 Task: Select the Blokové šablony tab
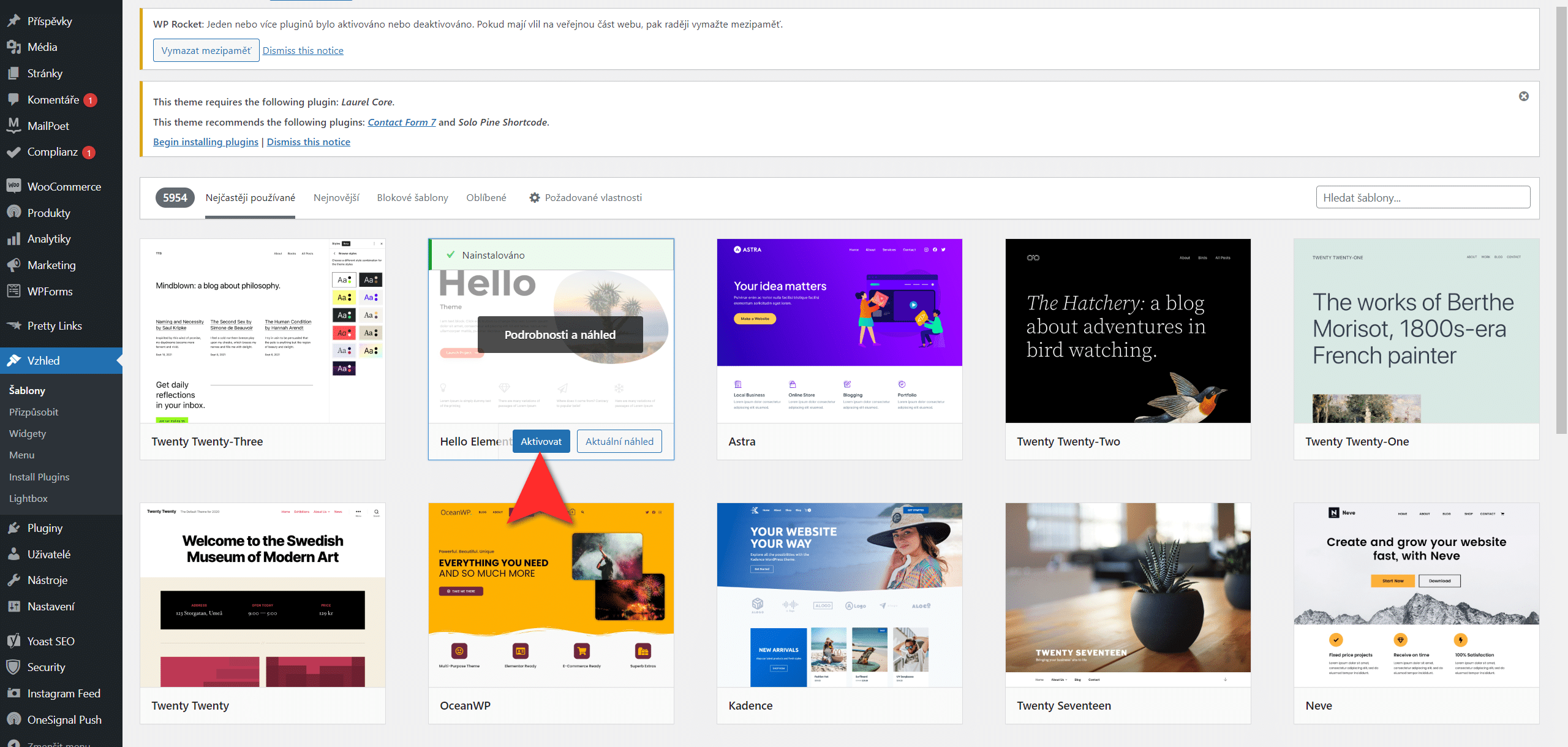[x=412, y=197]
